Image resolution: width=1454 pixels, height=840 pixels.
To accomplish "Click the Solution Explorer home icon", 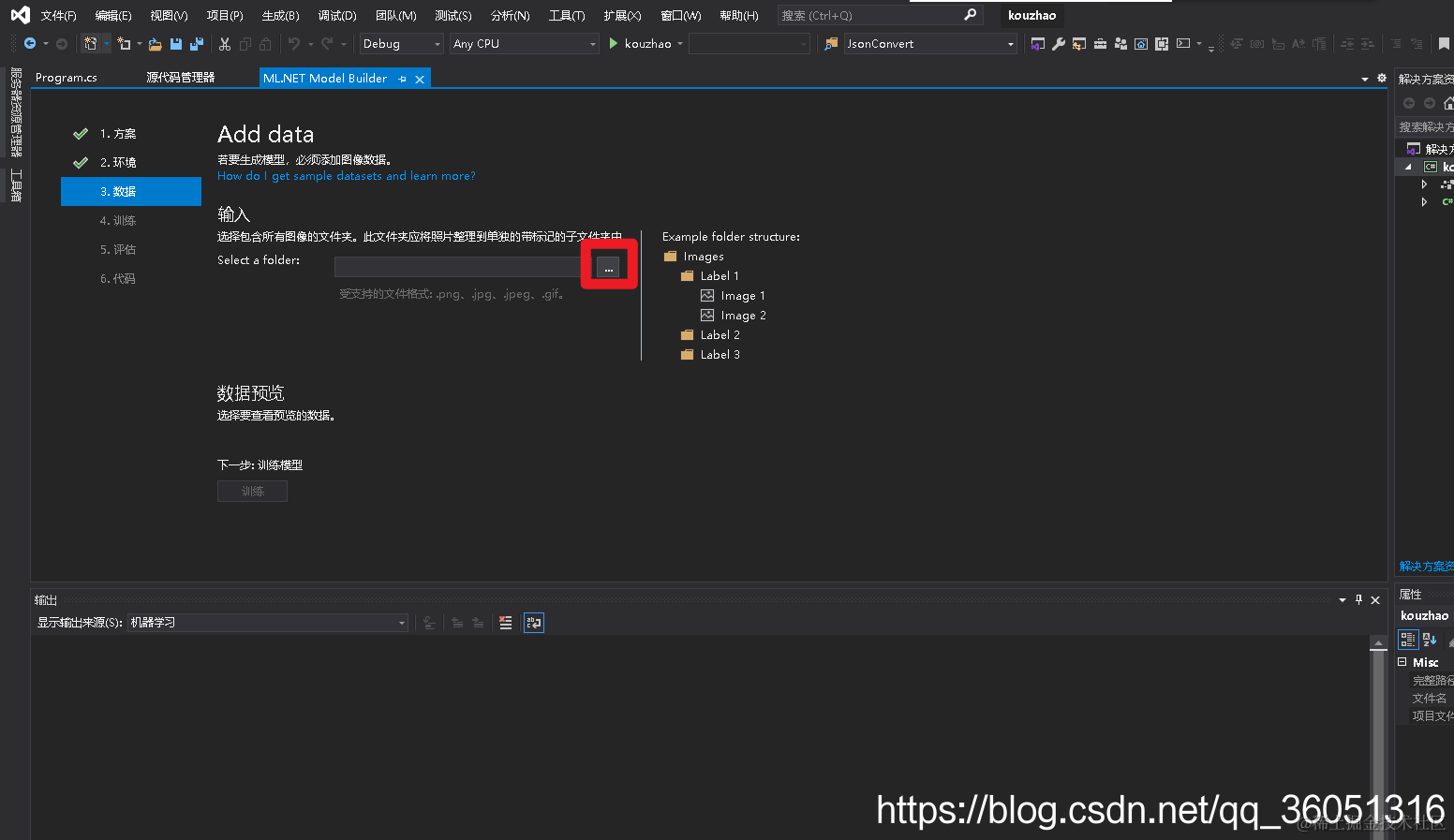I will pos(1448,103).
